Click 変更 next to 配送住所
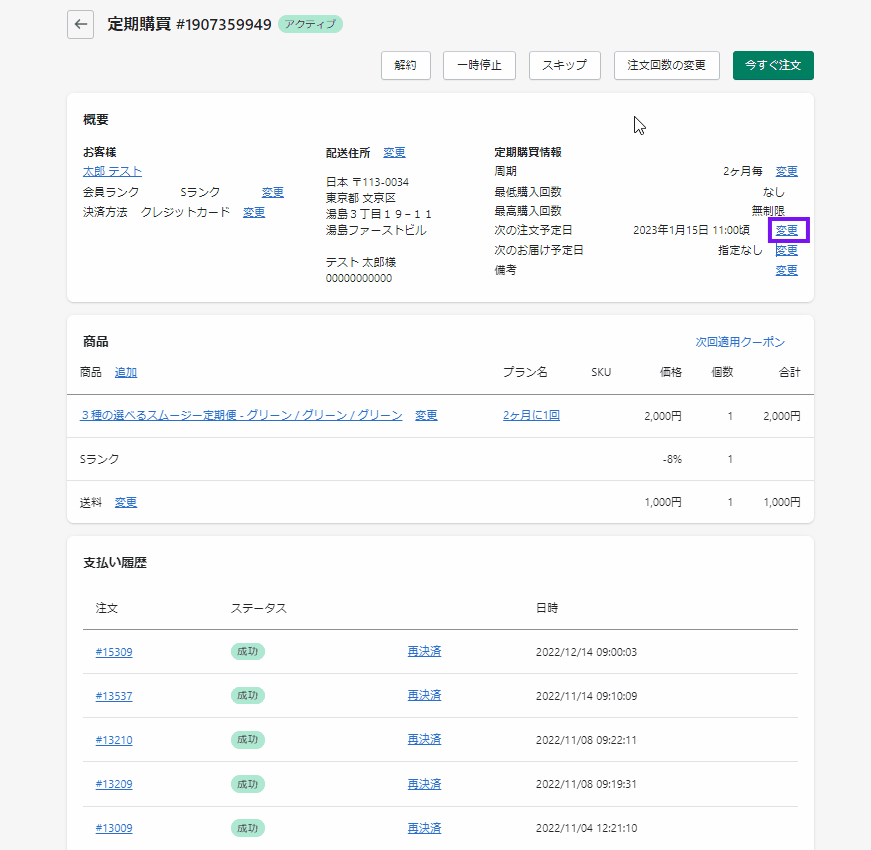 coord(394,153)
